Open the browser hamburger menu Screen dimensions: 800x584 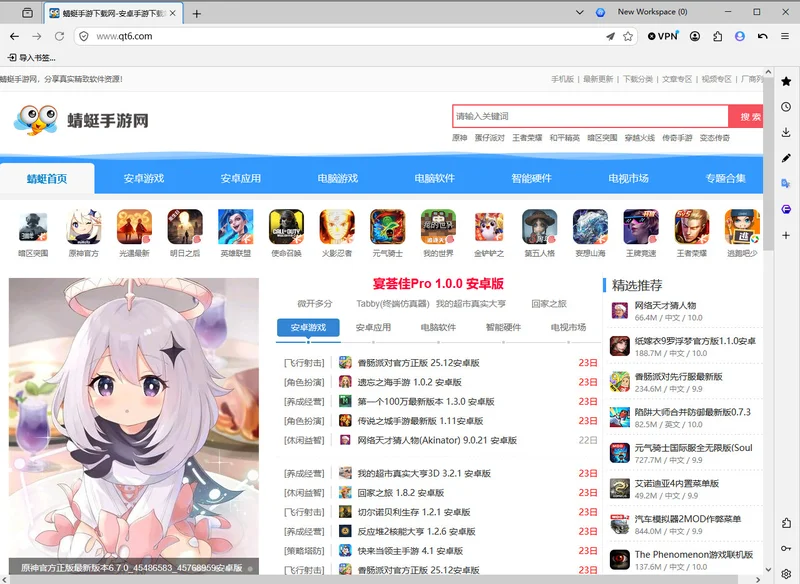785,36
